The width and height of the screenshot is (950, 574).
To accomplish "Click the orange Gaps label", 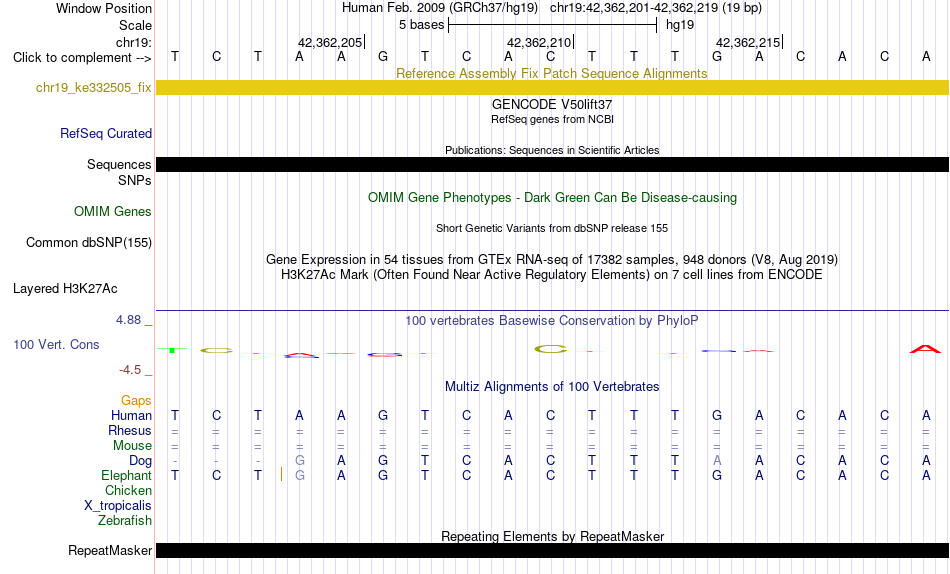I will point(136,401).
